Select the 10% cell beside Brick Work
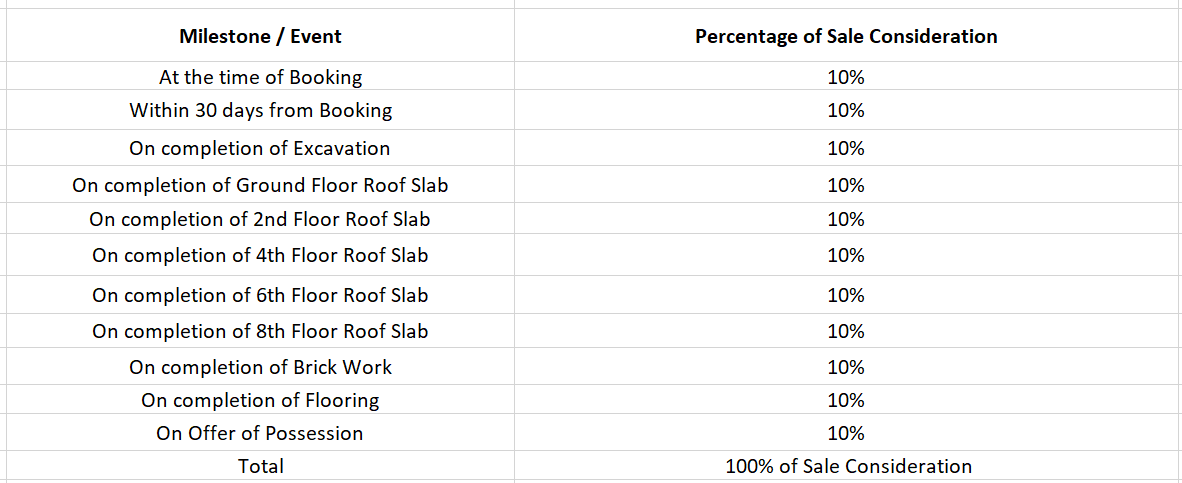The image size is (1182, 483). coord(848,367)
